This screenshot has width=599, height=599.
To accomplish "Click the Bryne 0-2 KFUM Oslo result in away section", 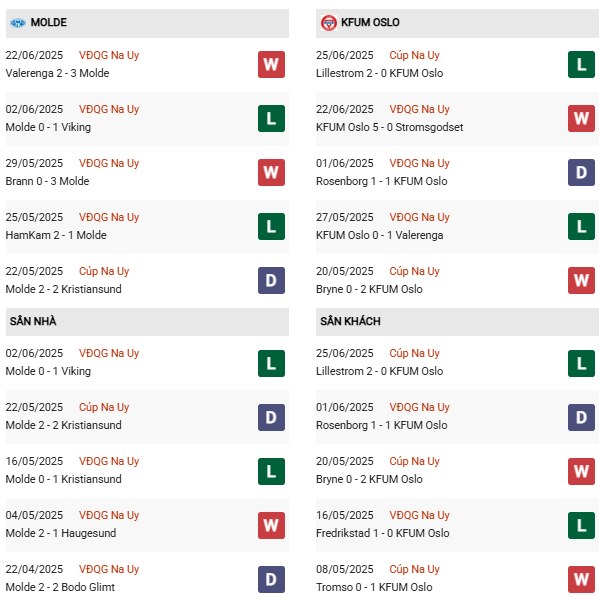I will click(369, 479).
